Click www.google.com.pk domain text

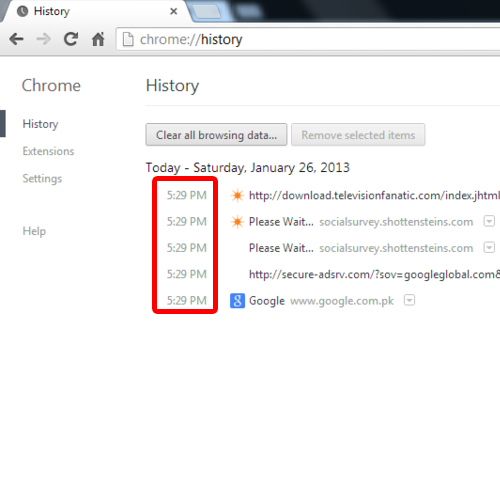coord(342,301)
